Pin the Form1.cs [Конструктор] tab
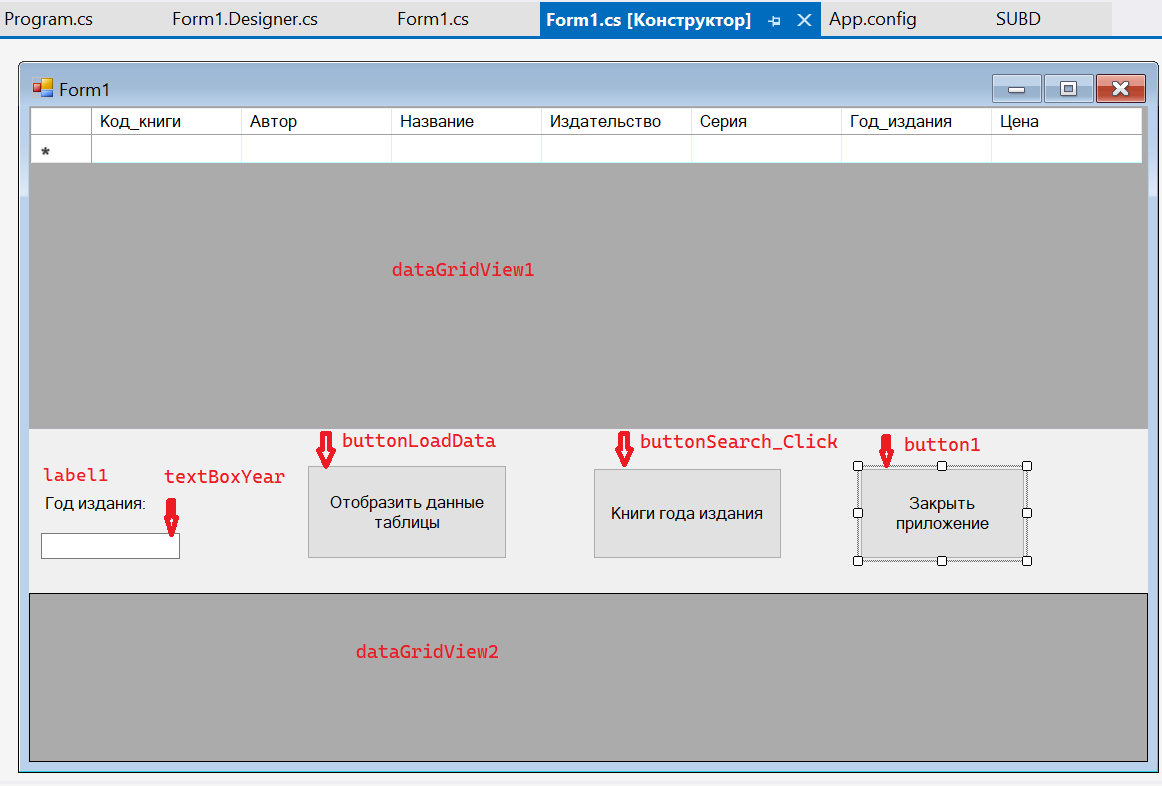The image size is (1162, 786). [x=774, y=20]
